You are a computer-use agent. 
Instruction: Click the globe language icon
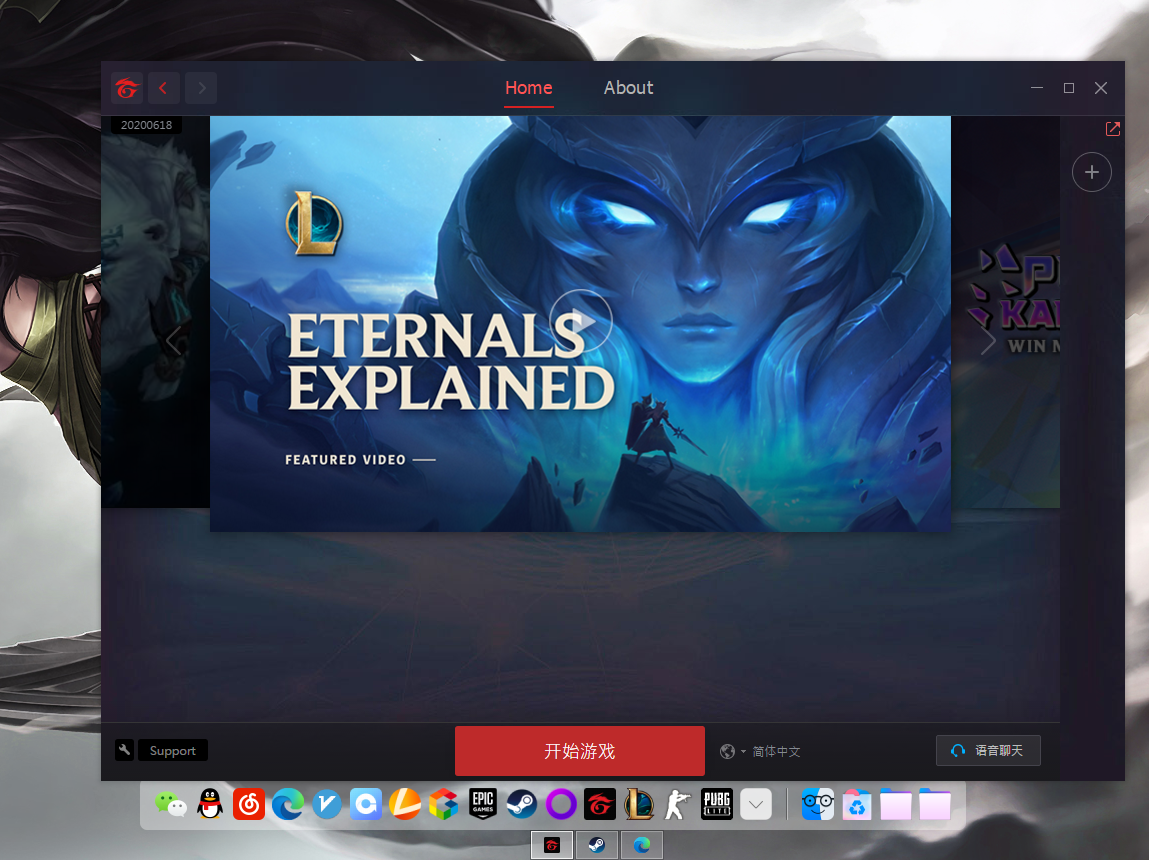(727, 751)
